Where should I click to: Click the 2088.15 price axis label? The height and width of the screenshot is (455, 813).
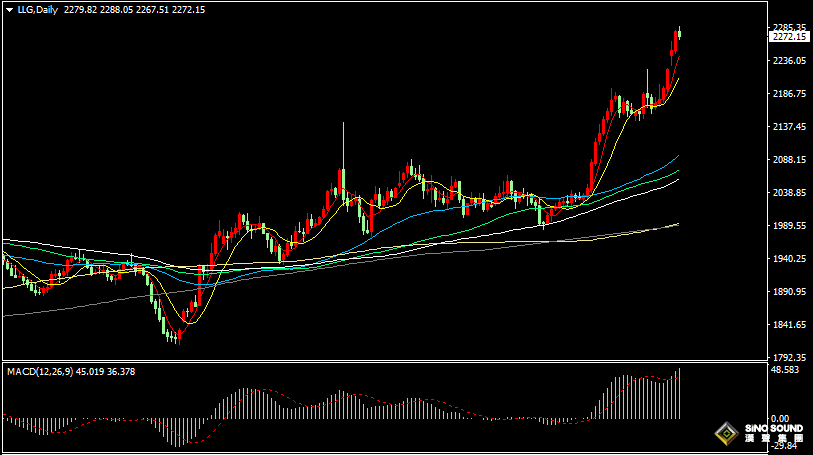pos(789,160)
